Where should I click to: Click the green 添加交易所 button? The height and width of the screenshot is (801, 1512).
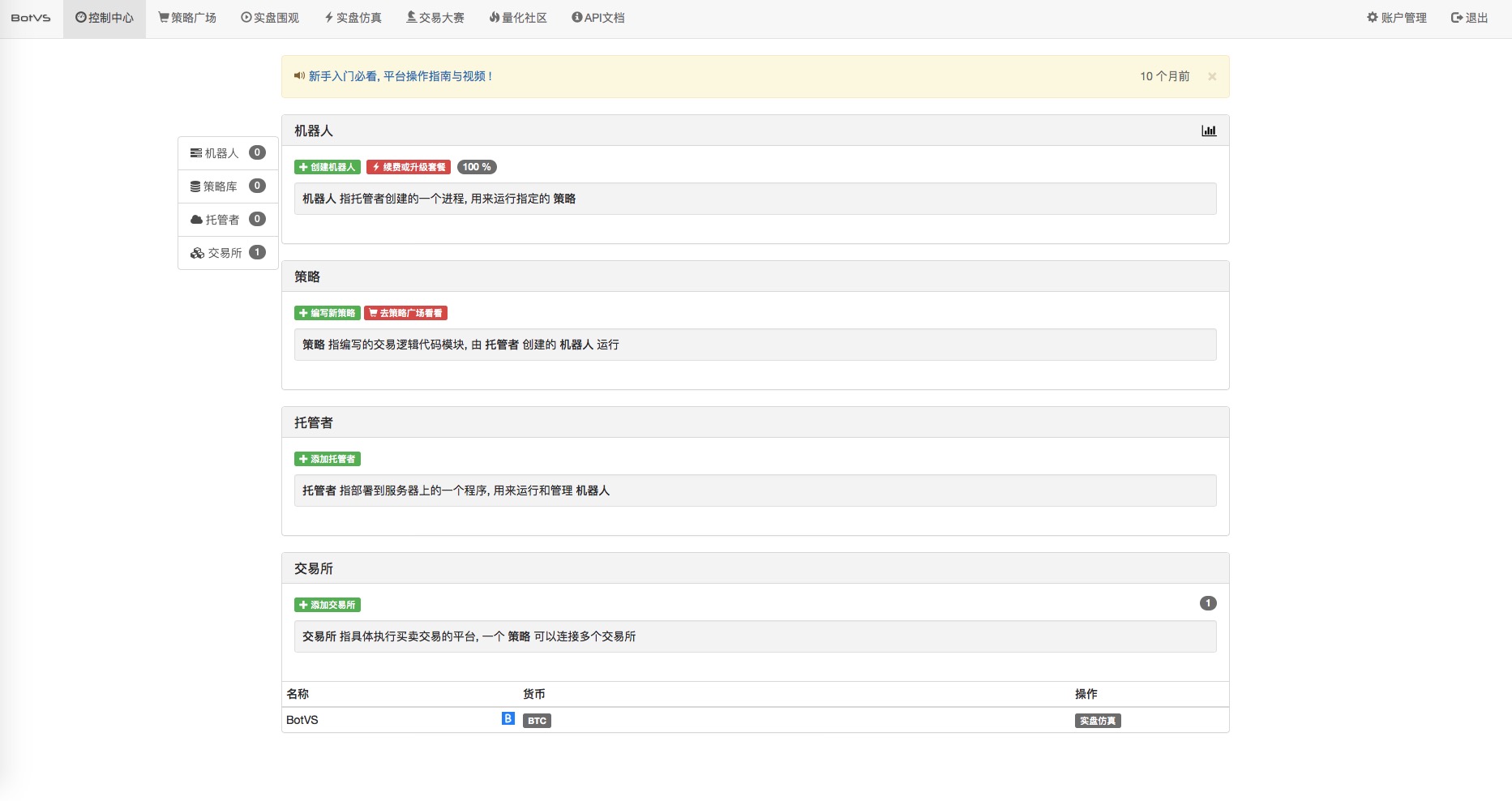click(328, 605)
